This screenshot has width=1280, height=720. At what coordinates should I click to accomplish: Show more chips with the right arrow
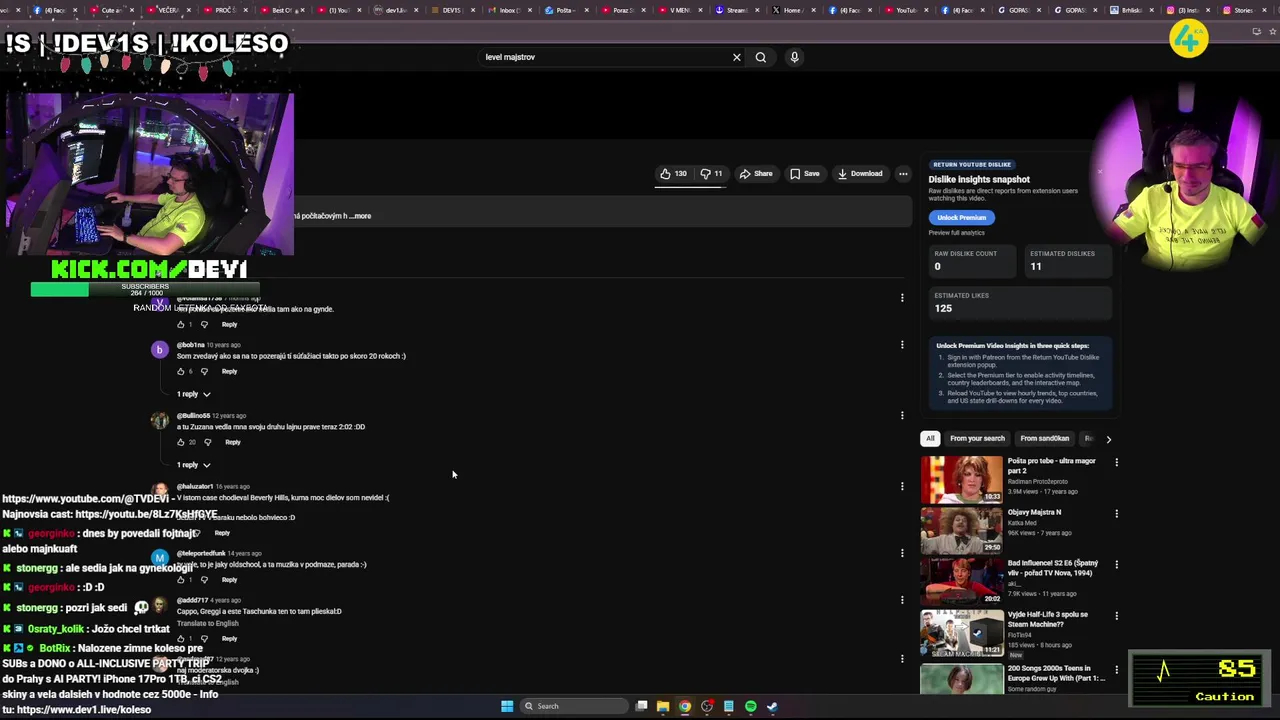[x=1108, y=439]
